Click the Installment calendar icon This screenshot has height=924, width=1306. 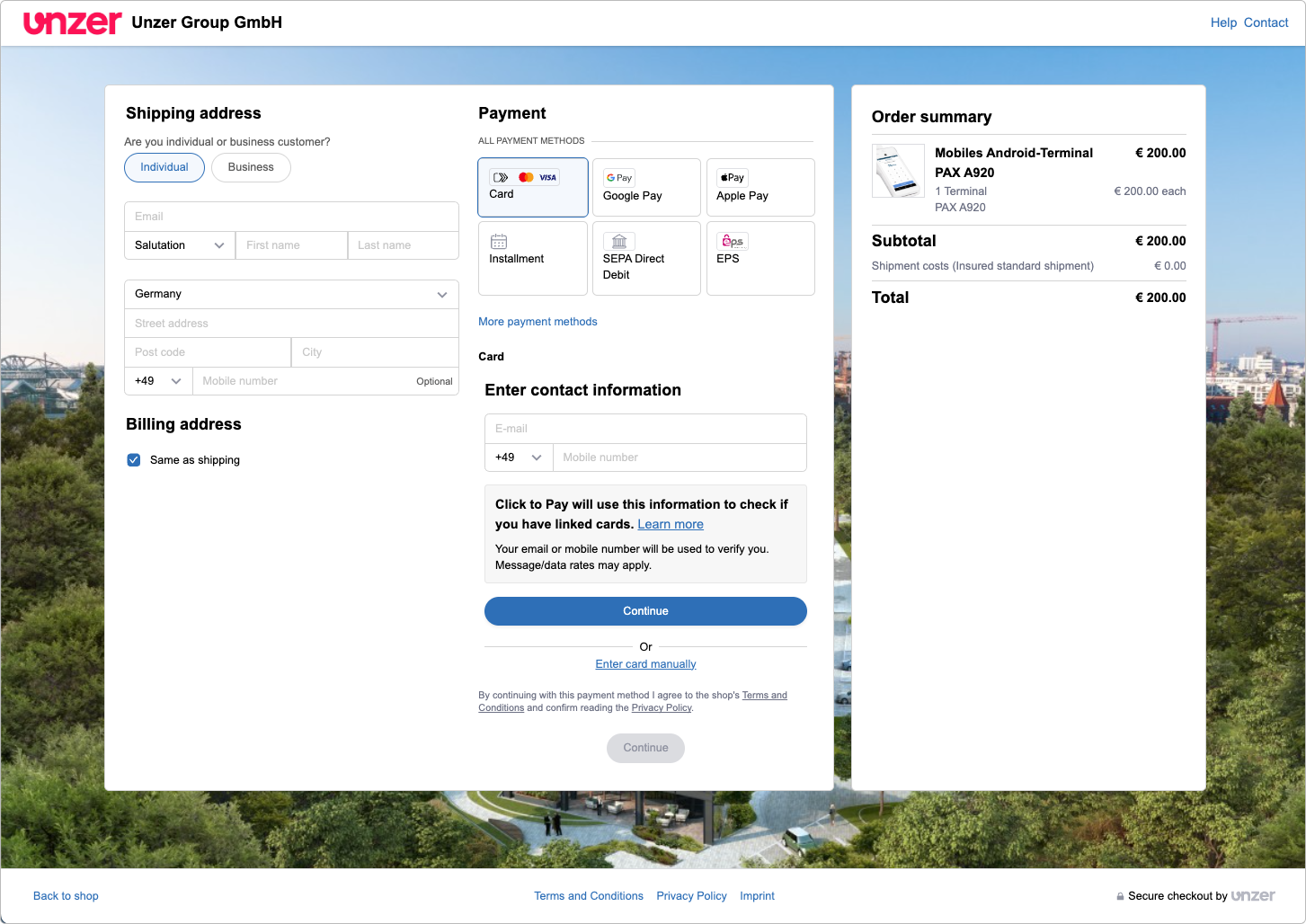click(x=499, y=241)
